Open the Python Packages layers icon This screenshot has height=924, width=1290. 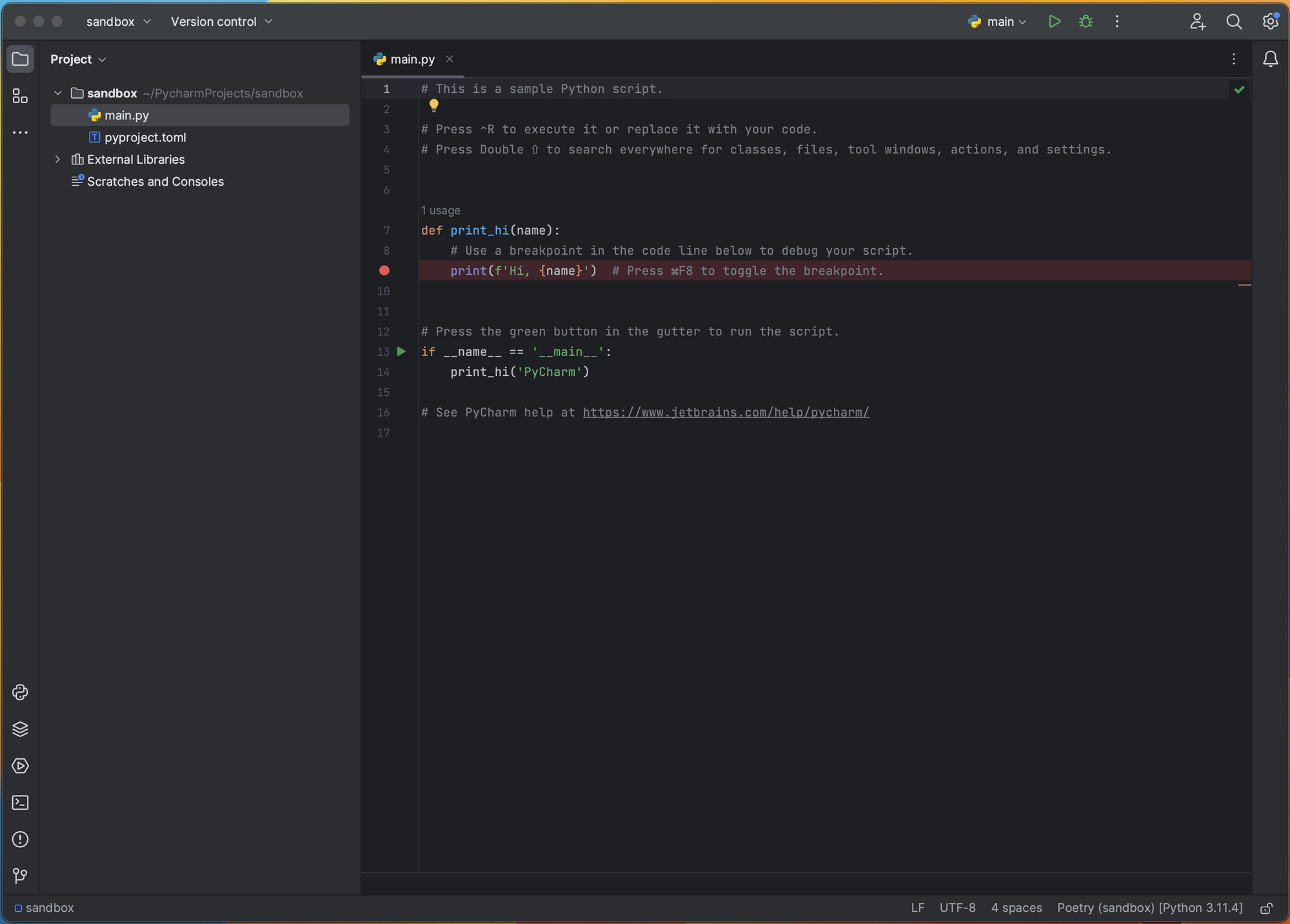coord(20,729)
